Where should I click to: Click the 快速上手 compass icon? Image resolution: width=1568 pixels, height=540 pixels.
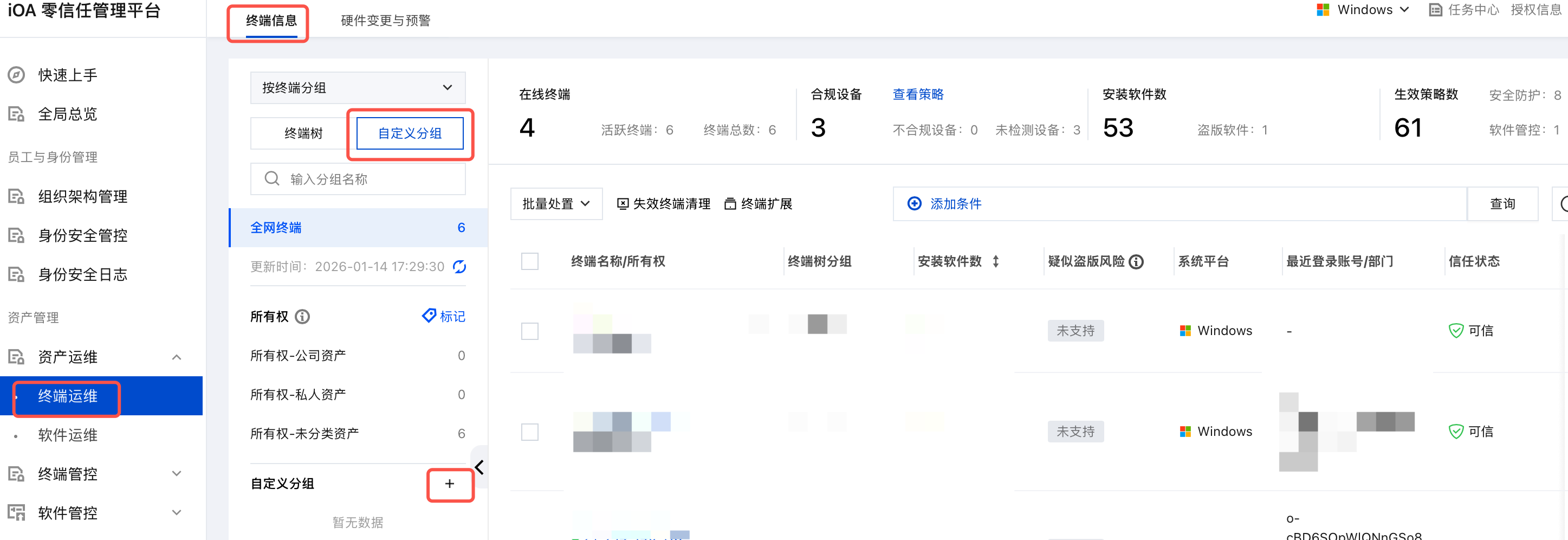[16, 75]
